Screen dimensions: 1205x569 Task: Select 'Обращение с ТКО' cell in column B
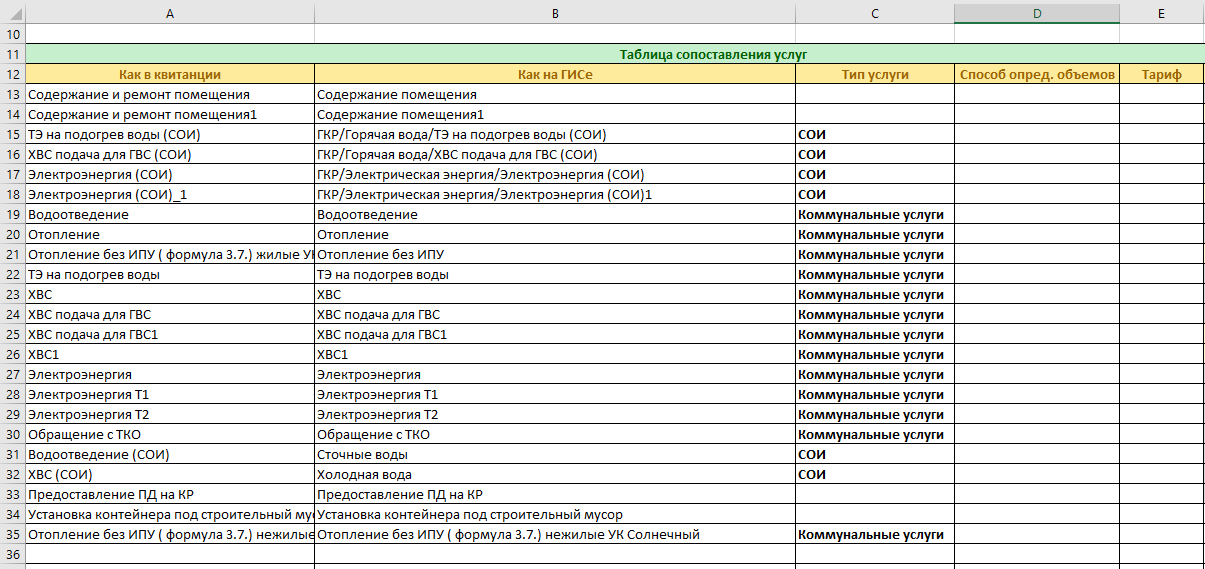coord(555,434)
